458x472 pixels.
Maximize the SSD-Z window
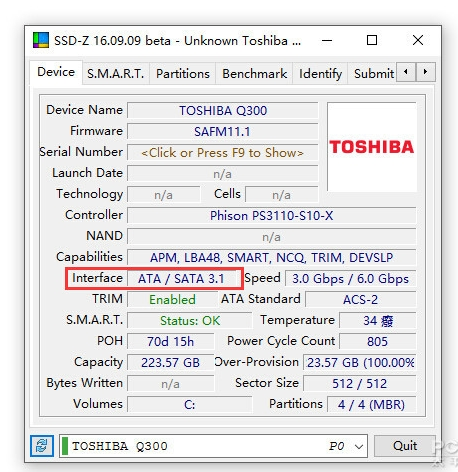coord(372,40)
